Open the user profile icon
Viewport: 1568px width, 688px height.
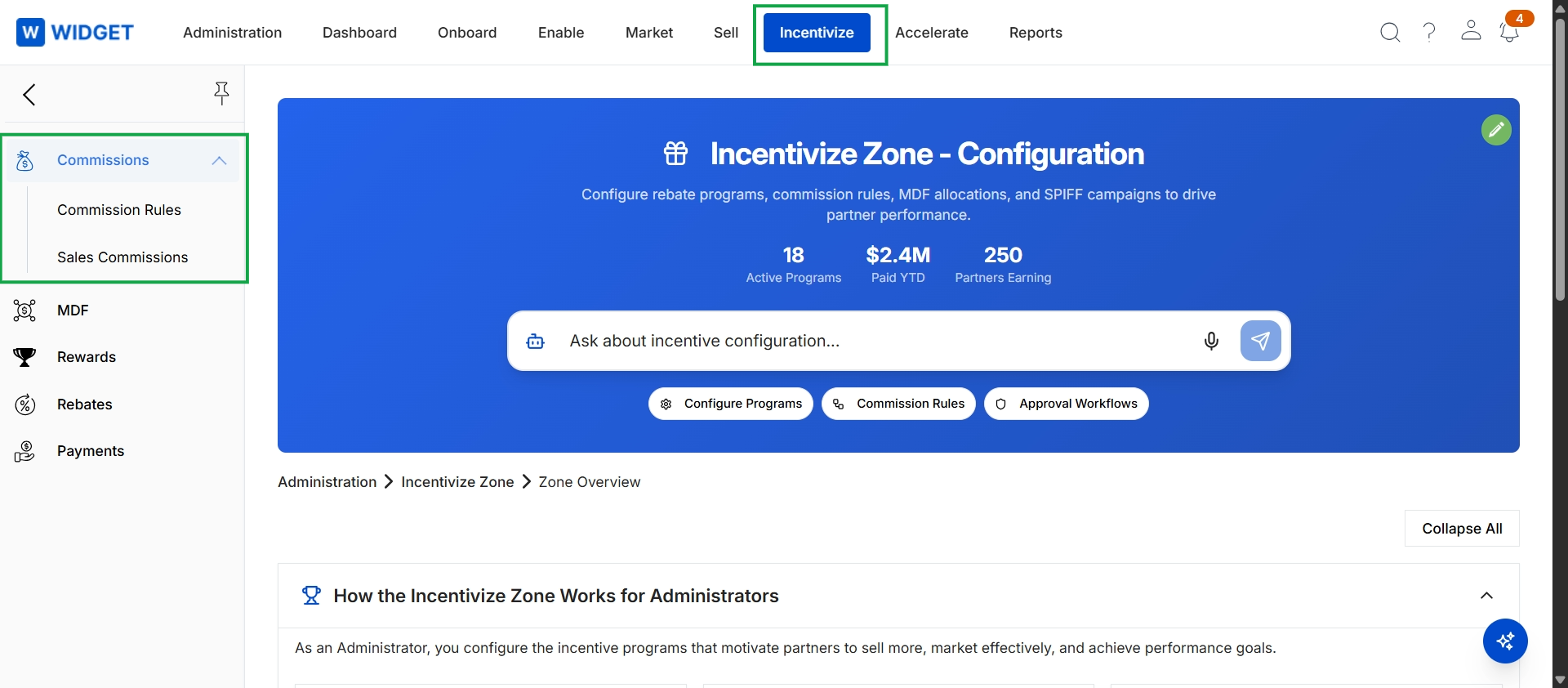[x=1471, y=31]
